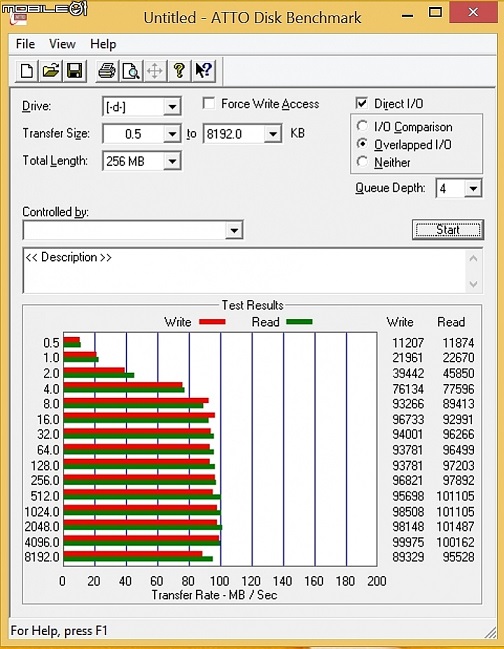
Task: Open the Queue Depth dropdown
Action: click(473, 189)
